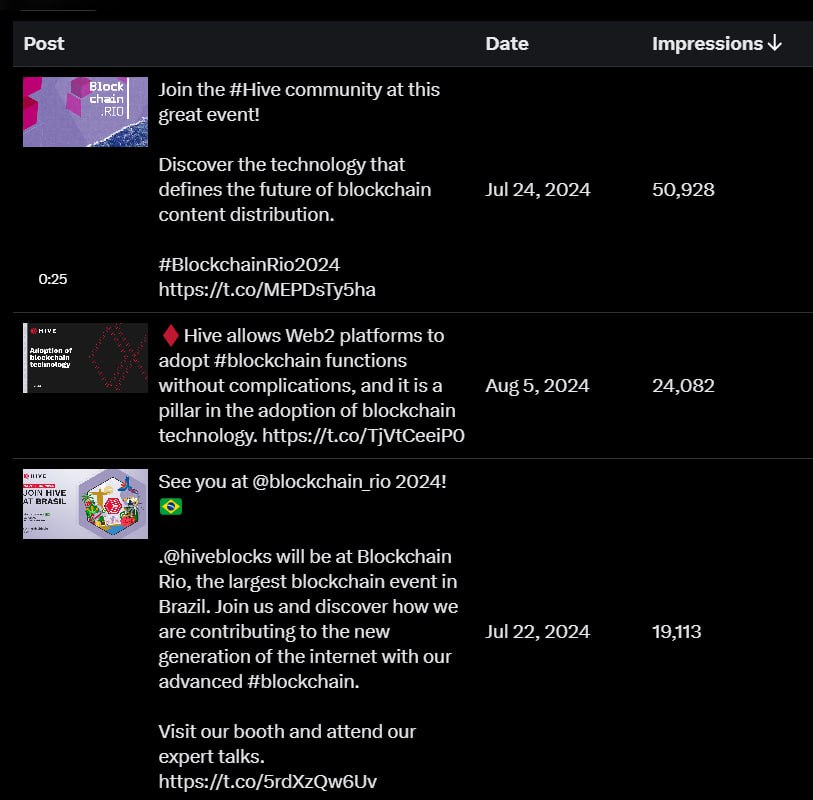Click the 0:25 video duration label

[53, 279]
